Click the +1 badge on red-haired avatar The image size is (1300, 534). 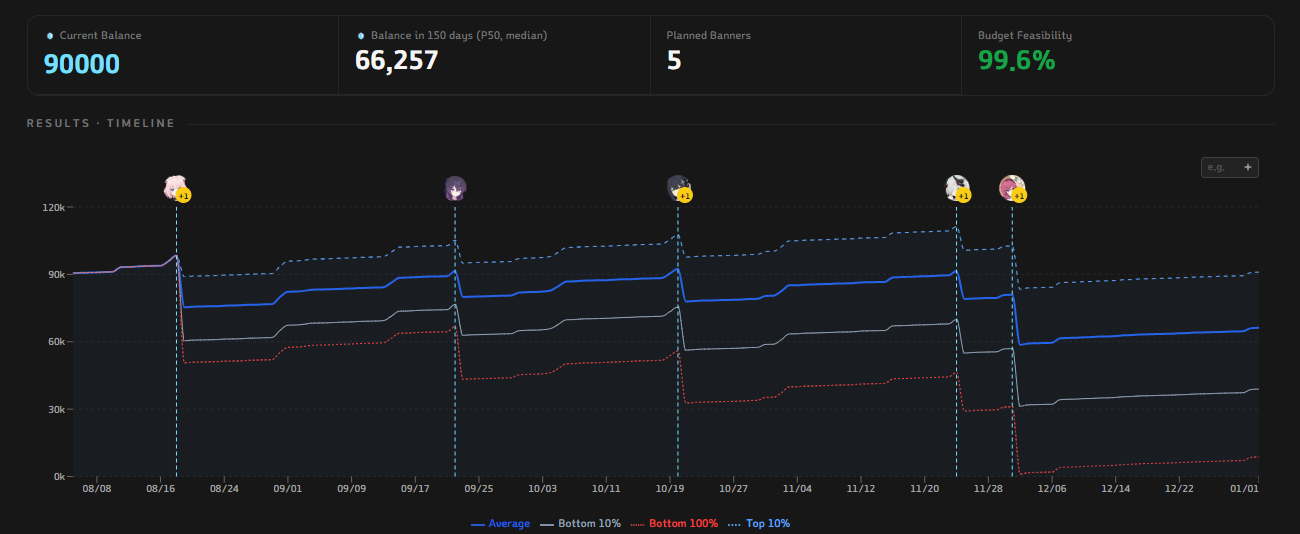1019,195
